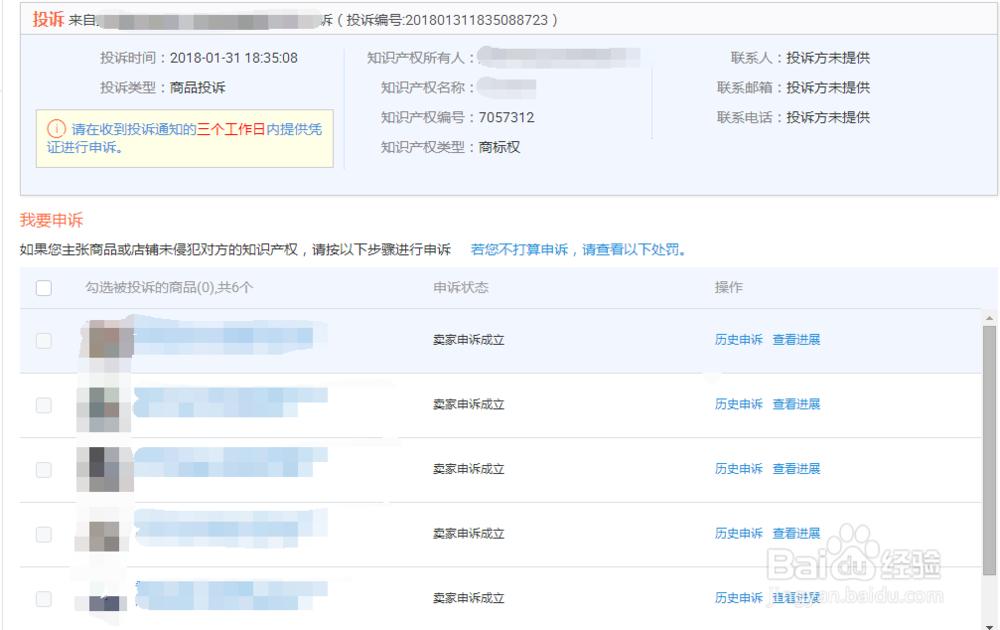Check the second product row's checkbox
Screen dimensions: 1000x630
point(44,405)
